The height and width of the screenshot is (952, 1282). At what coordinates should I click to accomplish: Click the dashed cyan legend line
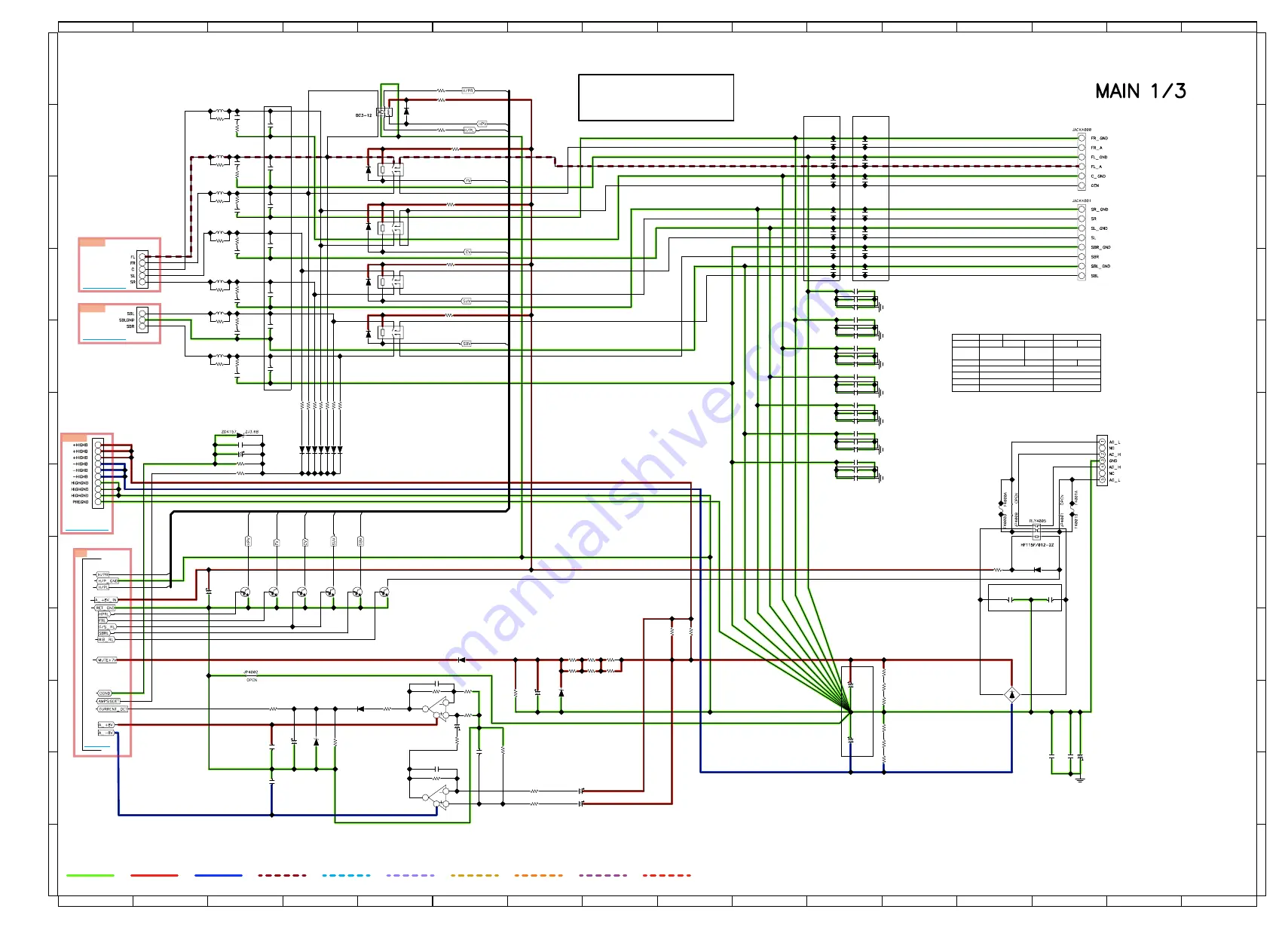tap(347, 875)
